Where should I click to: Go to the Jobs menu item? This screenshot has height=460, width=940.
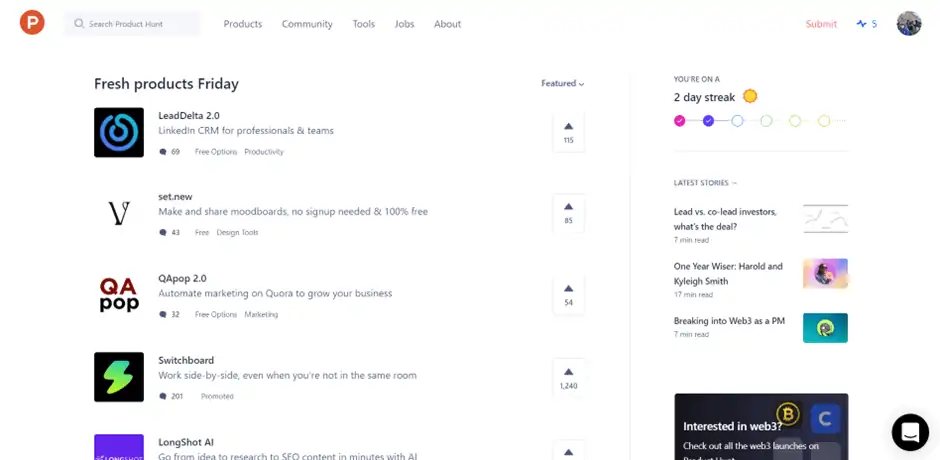tap(404, 24)
